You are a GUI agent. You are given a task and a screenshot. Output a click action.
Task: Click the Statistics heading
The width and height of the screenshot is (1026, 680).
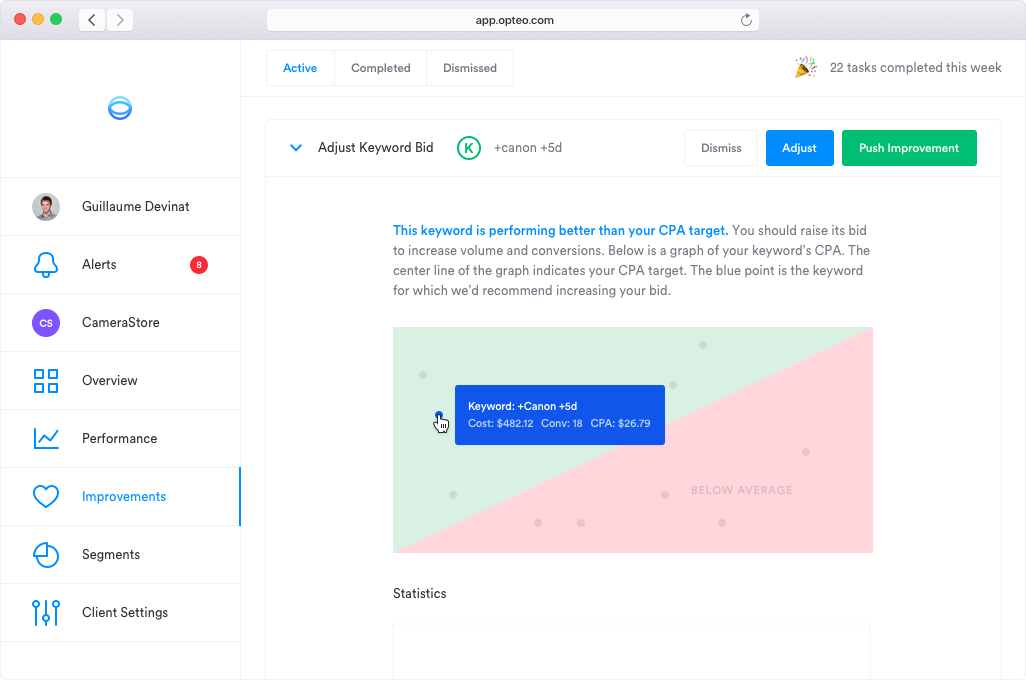tap(419, 594)
